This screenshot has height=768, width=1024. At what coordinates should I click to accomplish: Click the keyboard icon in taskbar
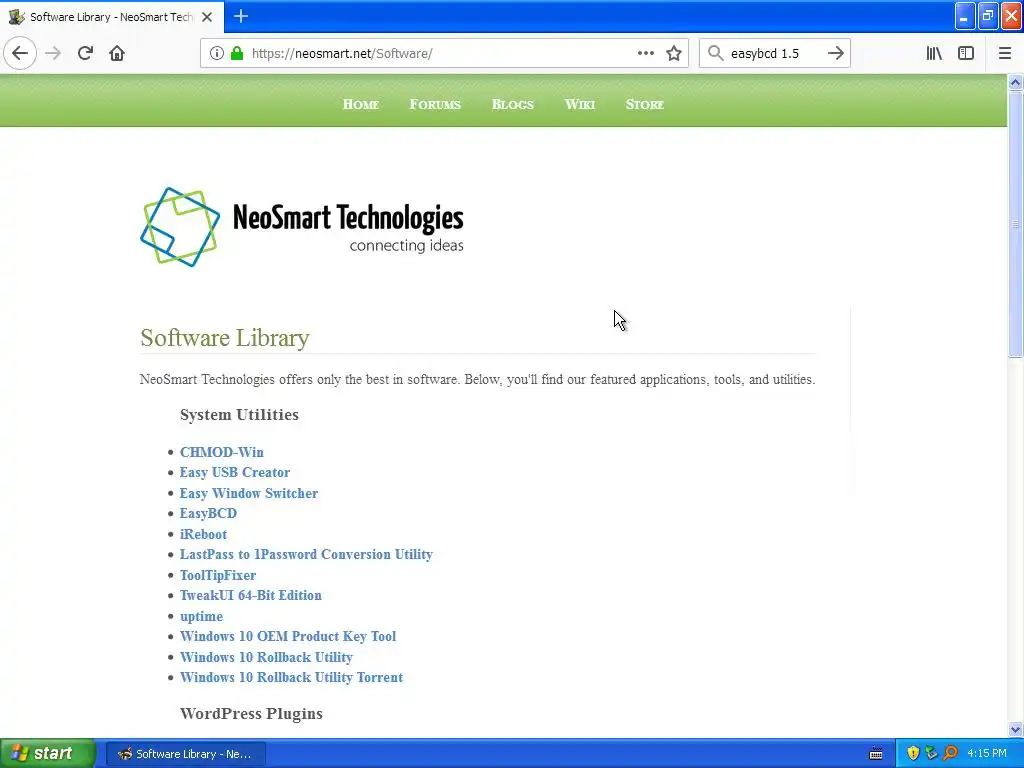coord(876,754)
